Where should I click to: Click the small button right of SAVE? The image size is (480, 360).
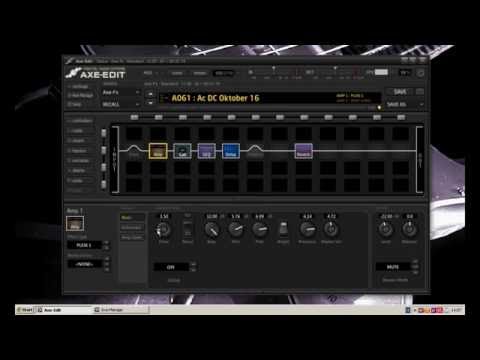coord(420,92)
